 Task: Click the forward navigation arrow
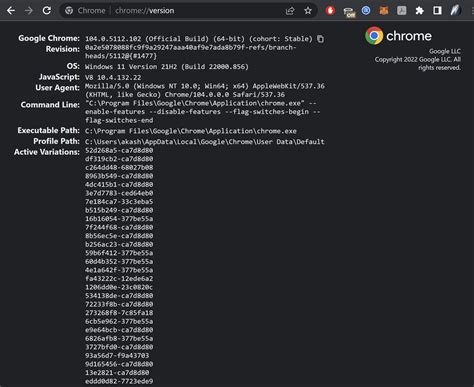(29, 11)
